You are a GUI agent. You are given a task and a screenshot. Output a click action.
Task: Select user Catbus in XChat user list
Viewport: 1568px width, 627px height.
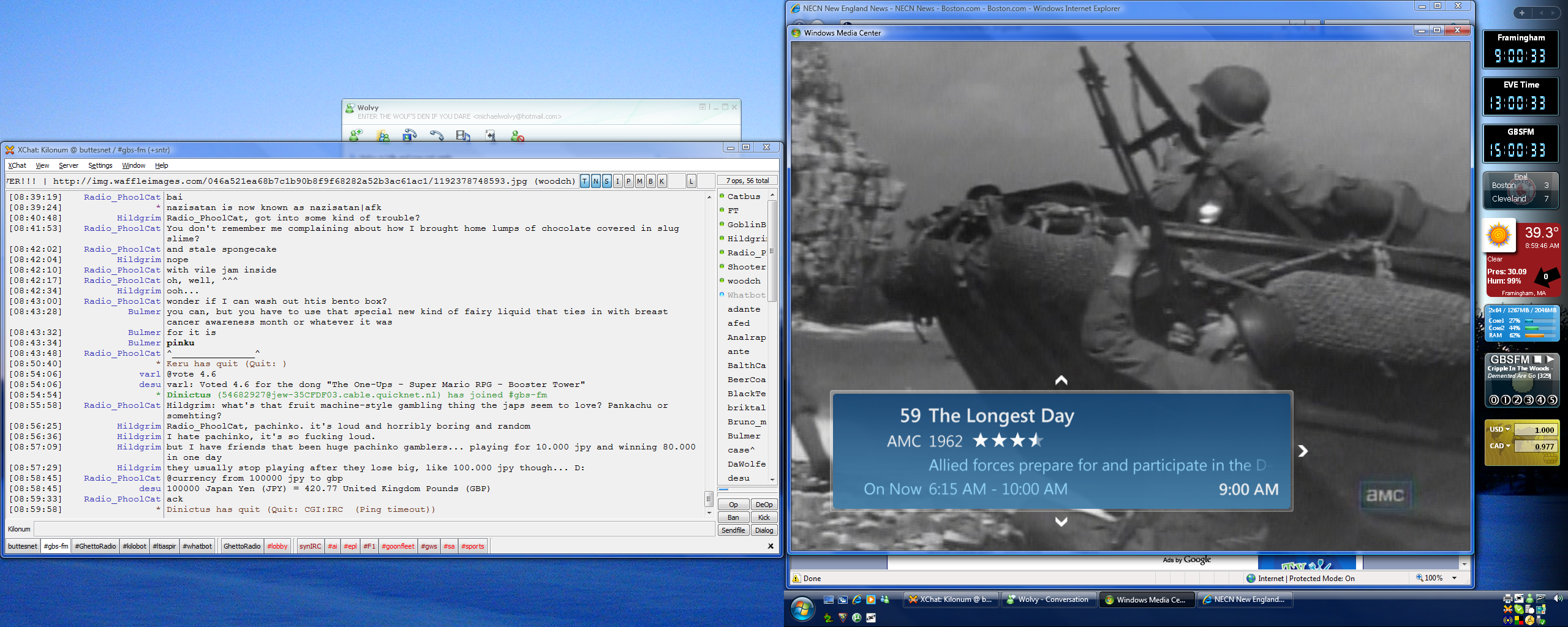coord(744,197)
